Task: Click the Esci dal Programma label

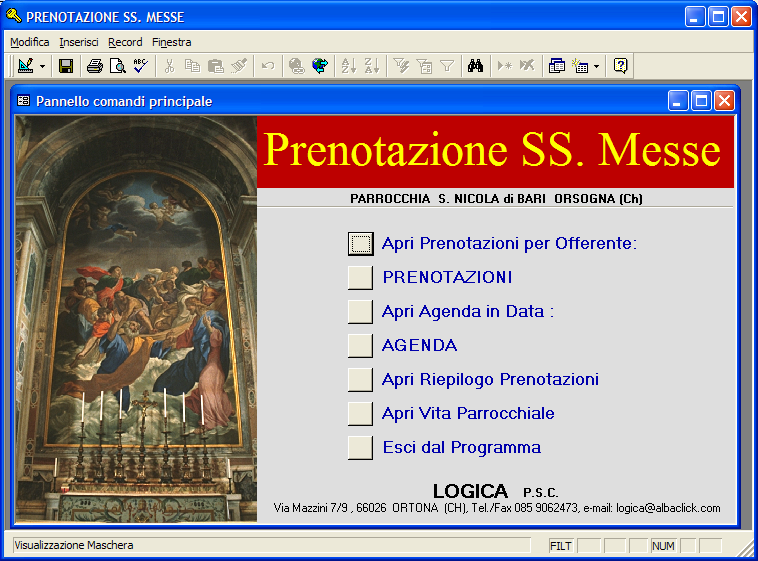Action: (462, 447)
